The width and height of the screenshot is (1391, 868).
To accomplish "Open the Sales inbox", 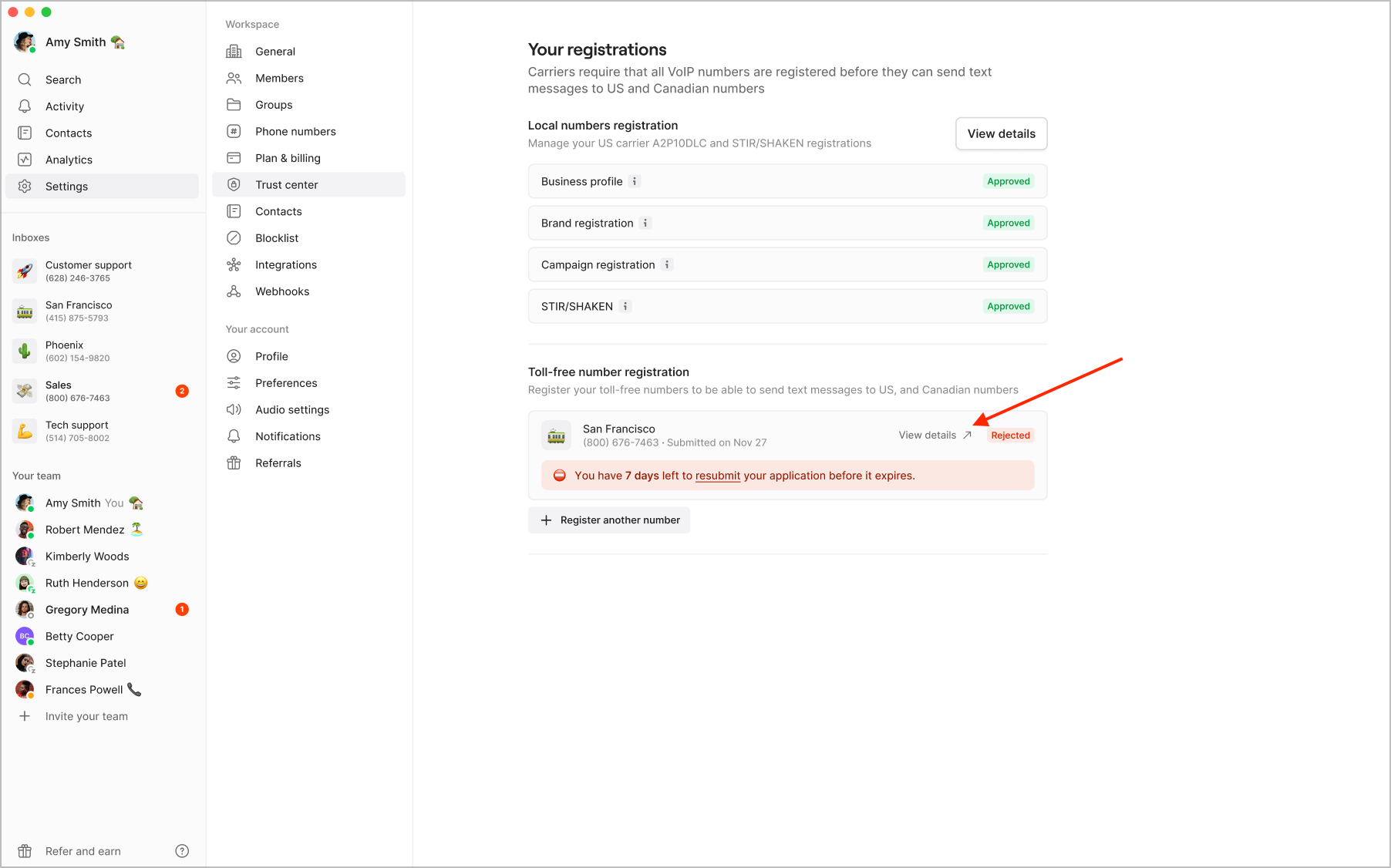I will point(102,391).
